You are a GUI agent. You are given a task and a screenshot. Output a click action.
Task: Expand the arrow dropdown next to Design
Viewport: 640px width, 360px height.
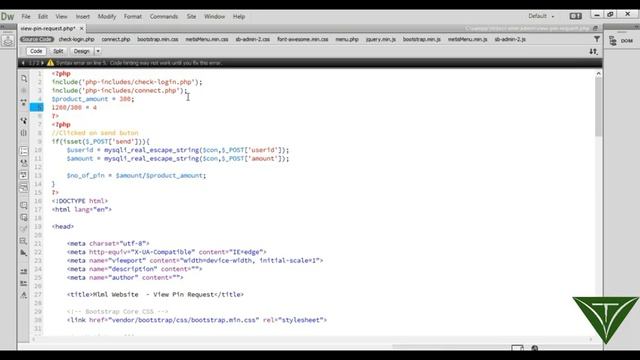pyautogui.click(x=98, y=51)
